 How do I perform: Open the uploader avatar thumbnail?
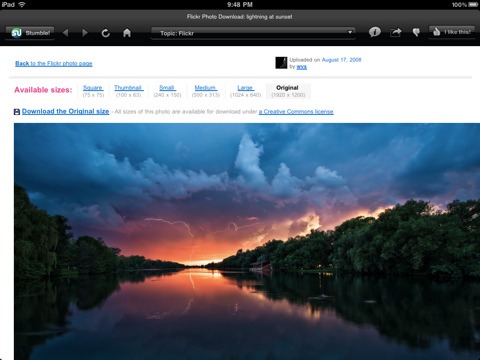[281, 63]
